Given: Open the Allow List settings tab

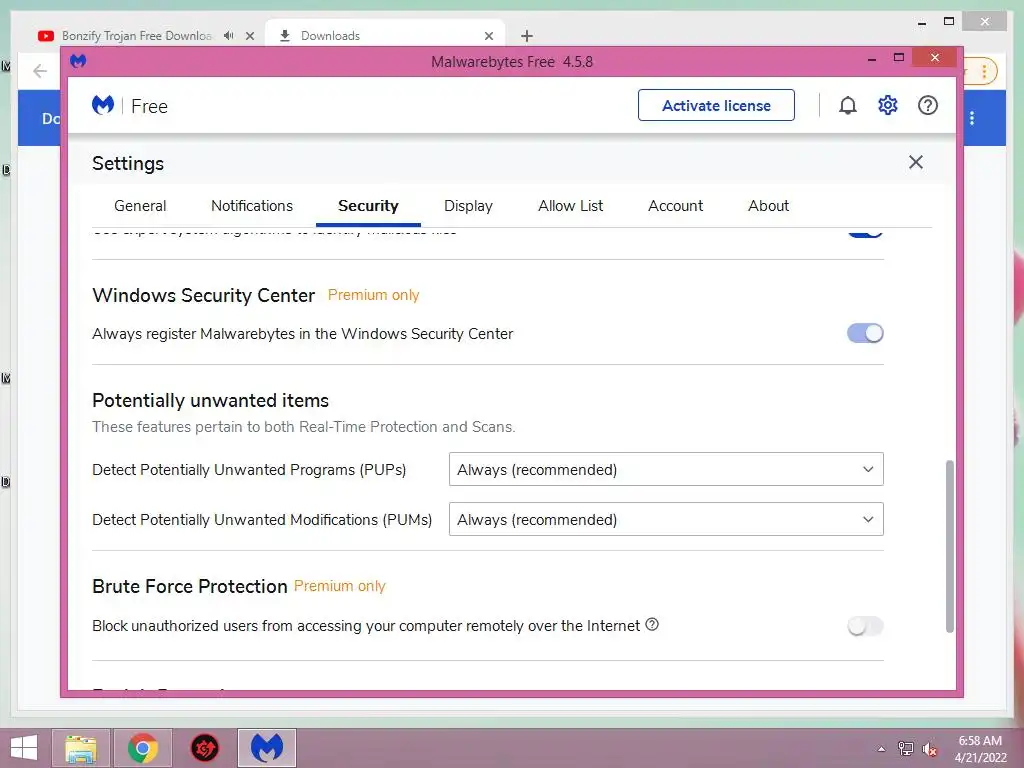Looking at the screenshot, I should (x=571, y=206).
